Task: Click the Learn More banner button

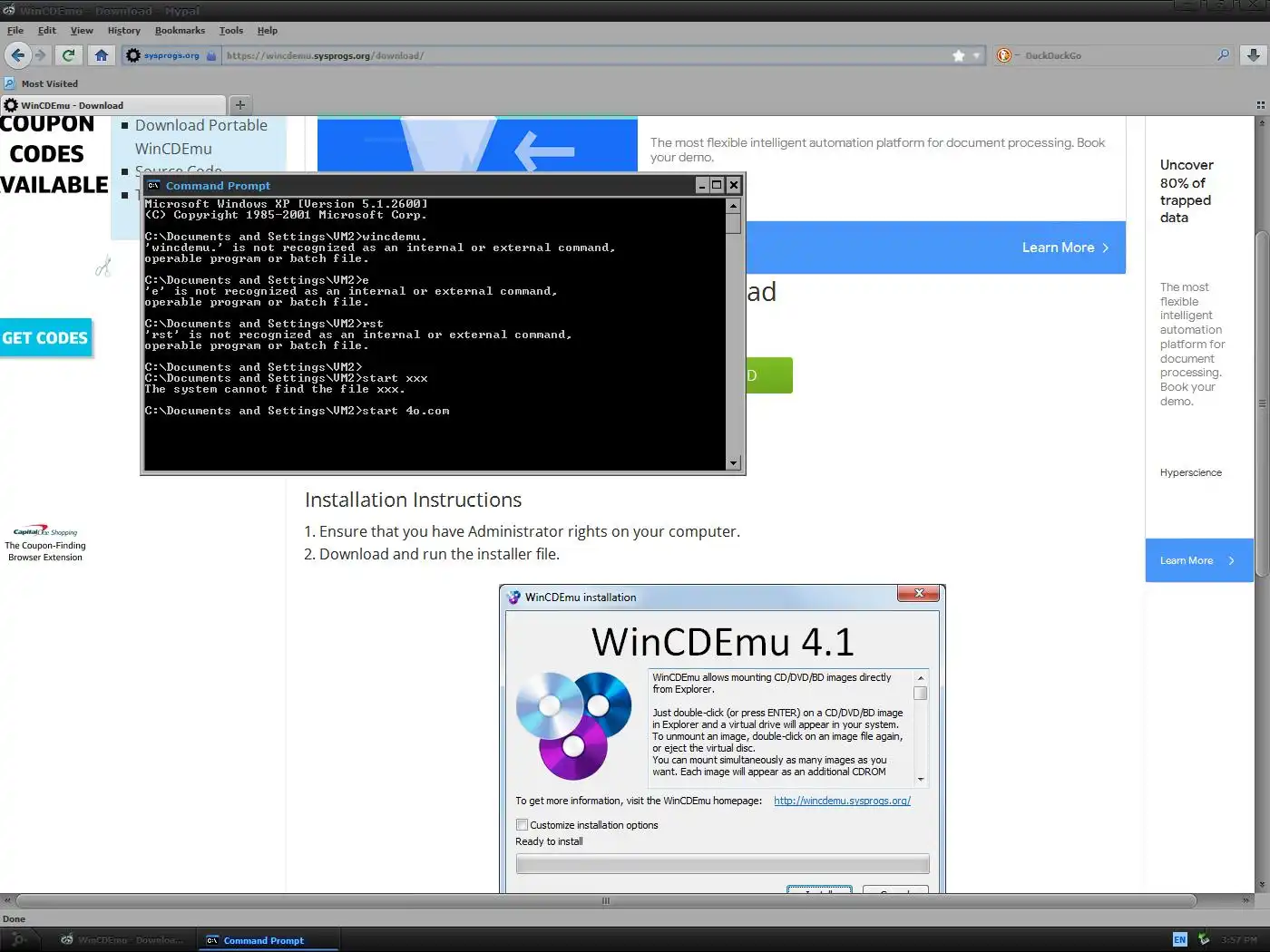Action: pyautogui.click(x=1065, y=248)
